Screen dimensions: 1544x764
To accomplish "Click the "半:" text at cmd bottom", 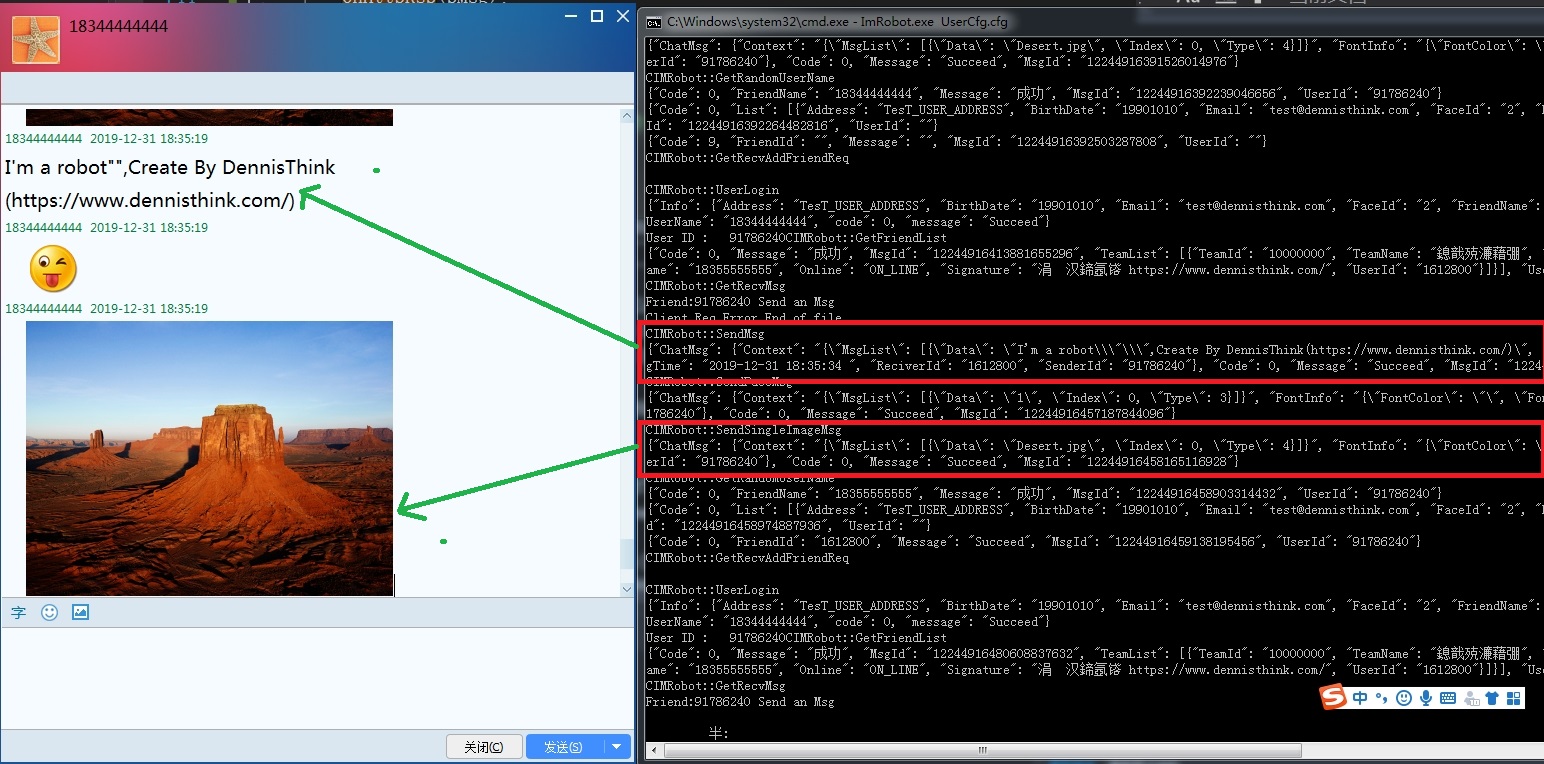I will (718, 734).
